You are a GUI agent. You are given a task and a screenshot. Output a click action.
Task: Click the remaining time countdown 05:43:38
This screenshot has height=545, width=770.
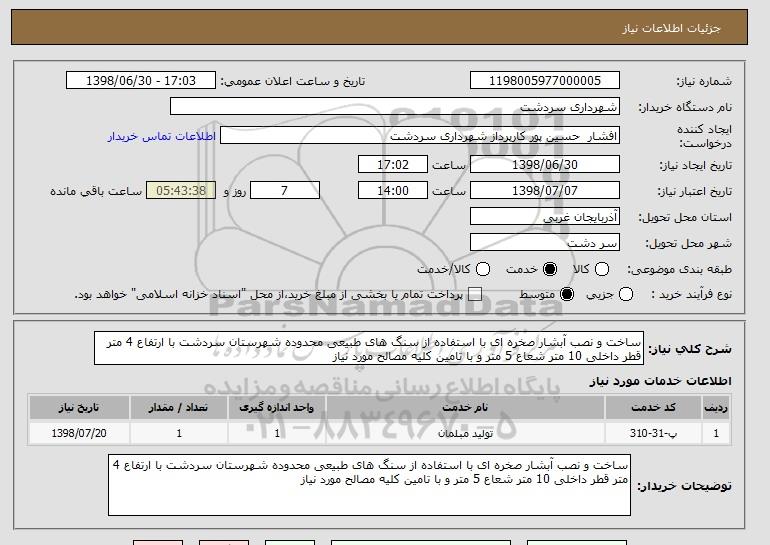[x=181, y=191]
